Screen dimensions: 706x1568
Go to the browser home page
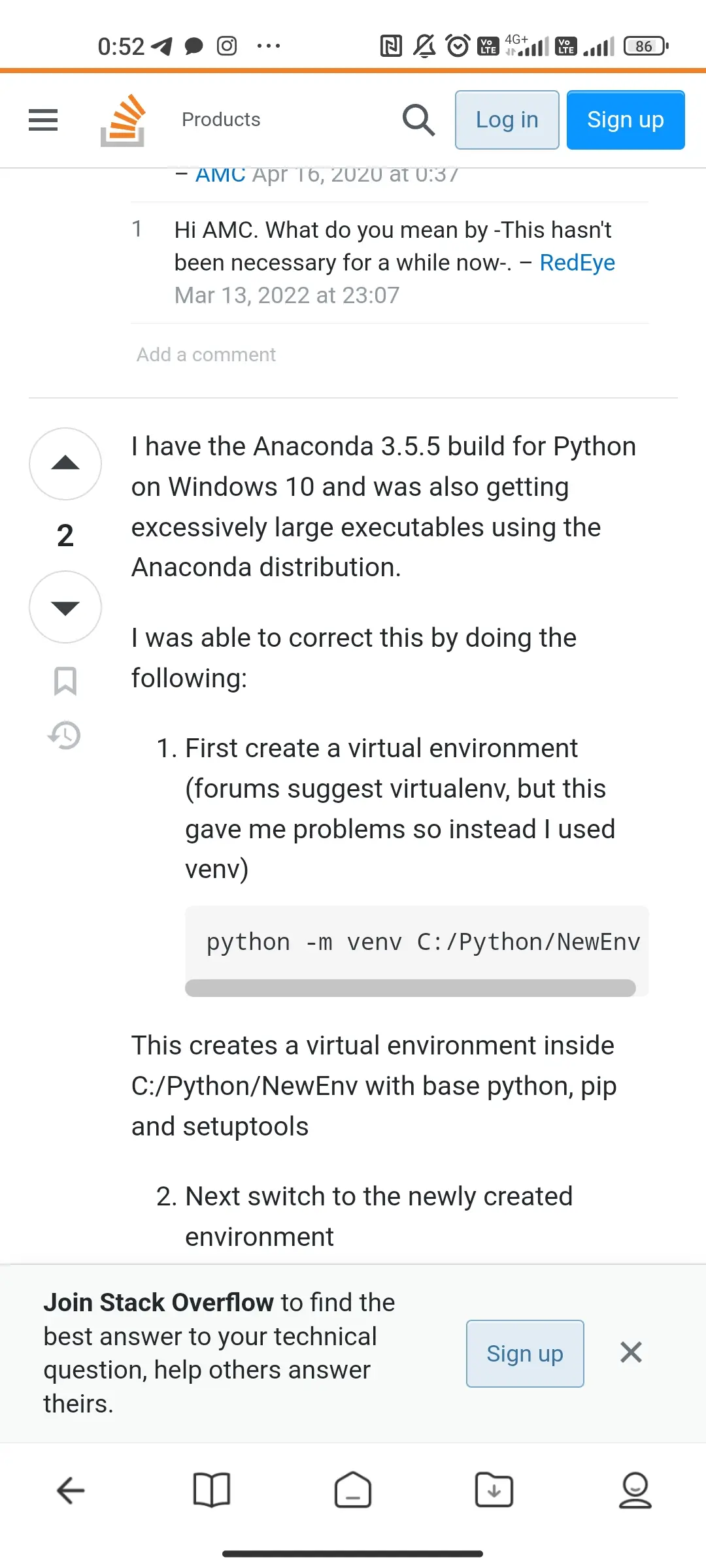(x=353, y=1490)
